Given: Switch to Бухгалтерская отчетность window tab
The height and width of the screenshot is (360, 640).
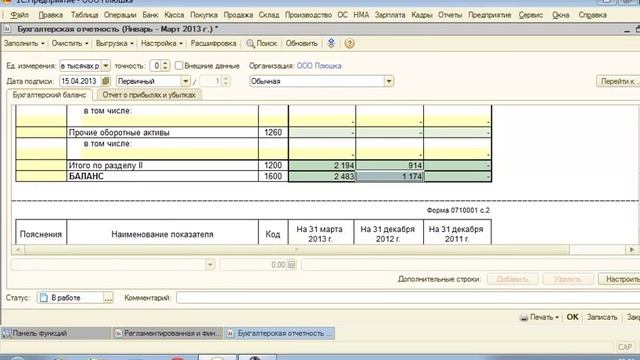Looking at the screenshot, I should (280, 333).
